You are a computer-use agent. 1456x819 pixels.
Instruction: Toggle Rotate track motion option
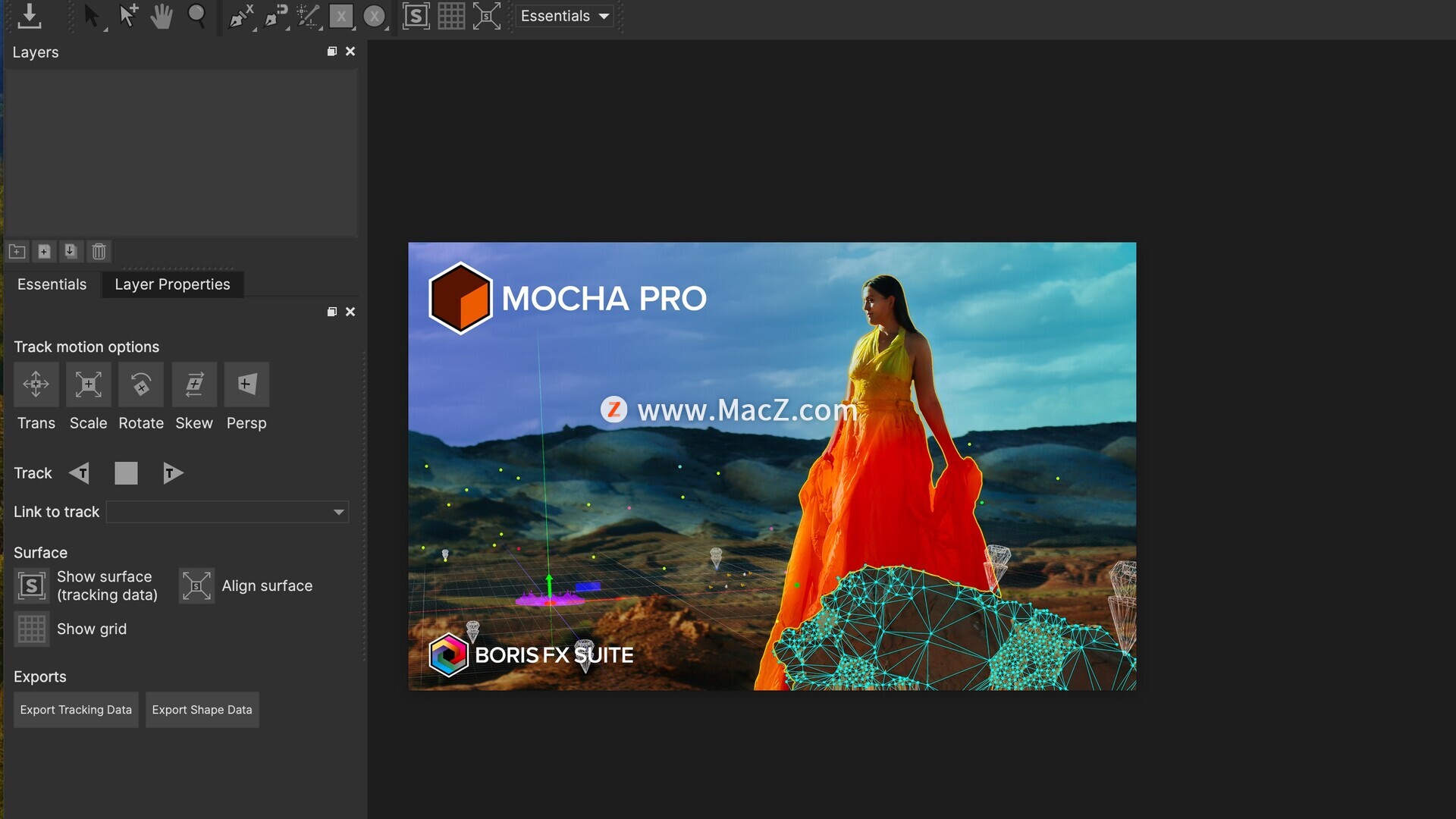pyautogui.click(x=141, y=384)
